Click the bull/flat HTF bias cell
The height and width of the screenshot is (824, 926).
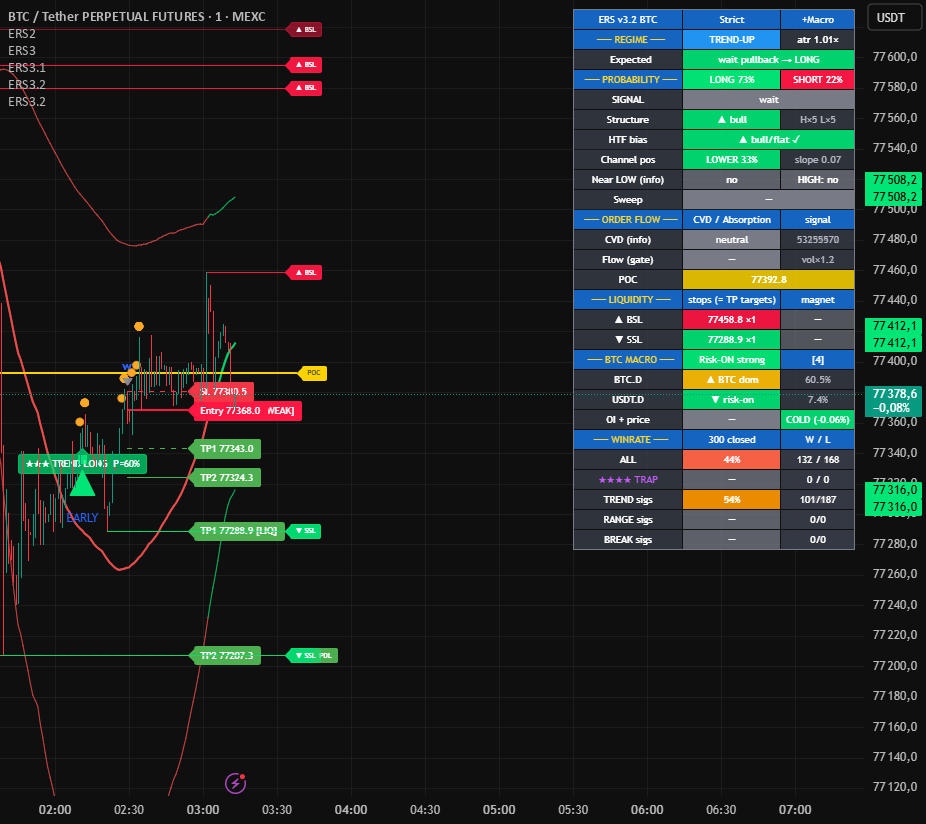pyautogui.click(x=768, y=140)
